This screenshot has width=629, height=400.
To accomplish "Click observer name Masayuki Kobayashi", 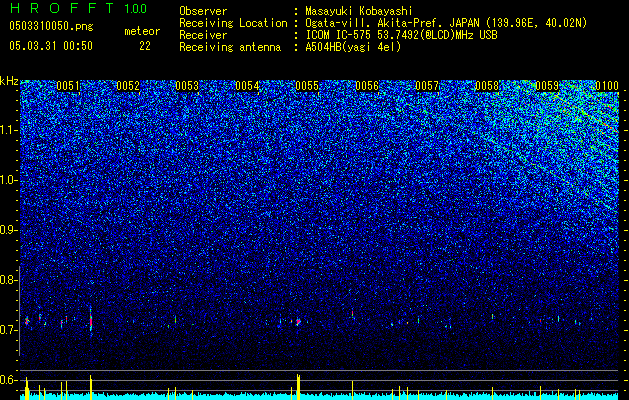I will 358,11.
